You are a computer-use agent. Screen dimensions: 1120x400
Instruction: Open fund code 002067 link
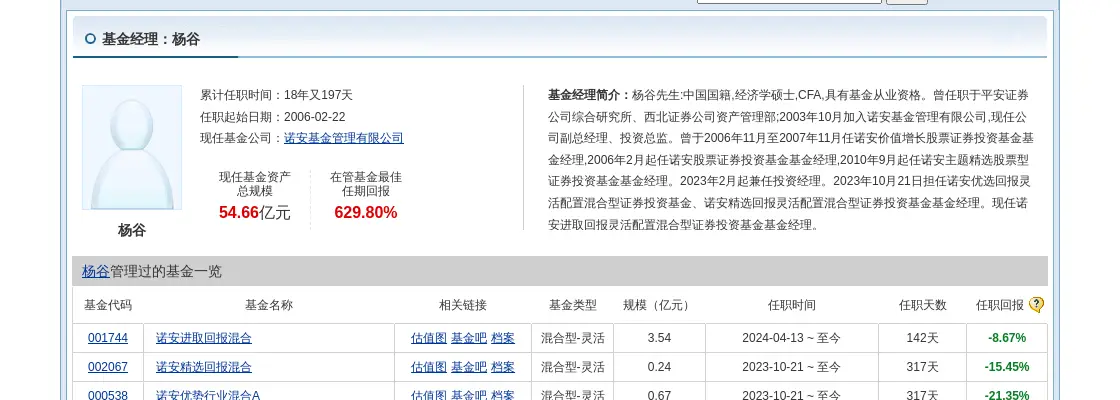coord(108,367)
